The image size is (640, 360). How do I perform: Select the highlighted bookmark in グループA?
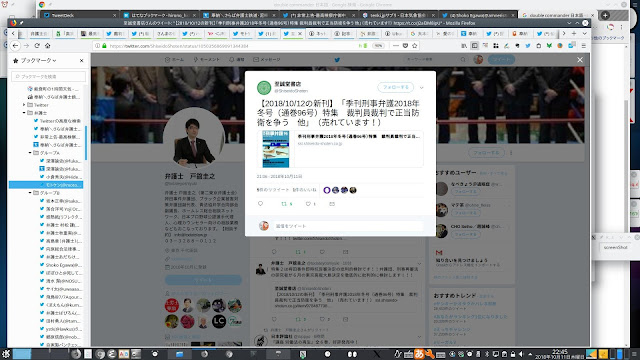46,185
